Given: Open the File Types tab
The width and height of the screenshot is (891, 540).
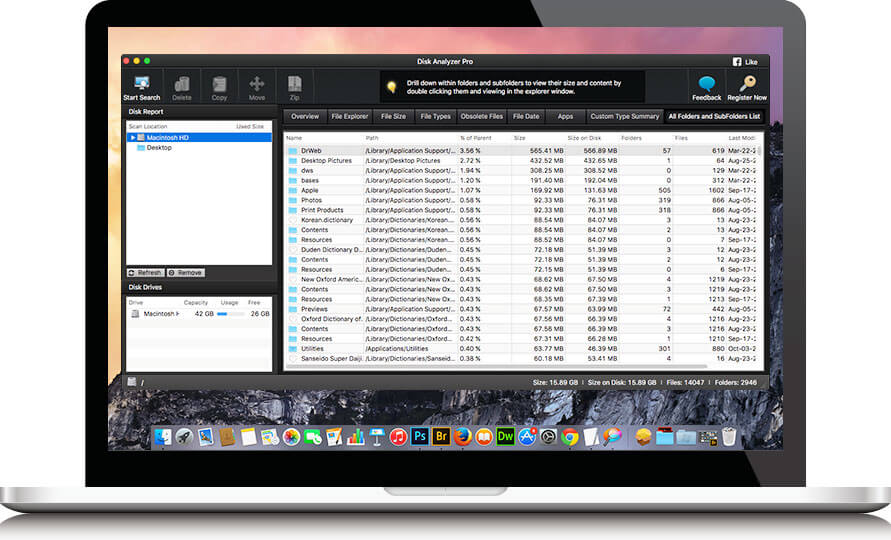Looking at the screenshot, I should (x=435, y=117).
